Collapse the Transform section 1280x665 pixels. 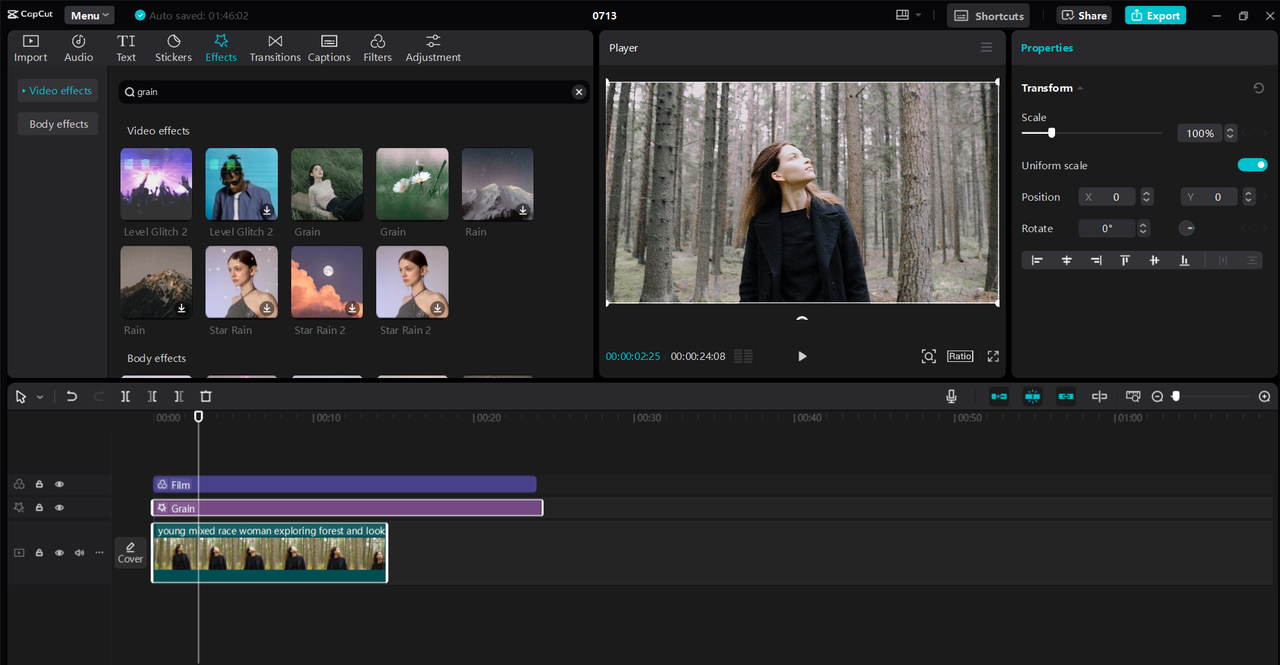[1080, 88]
